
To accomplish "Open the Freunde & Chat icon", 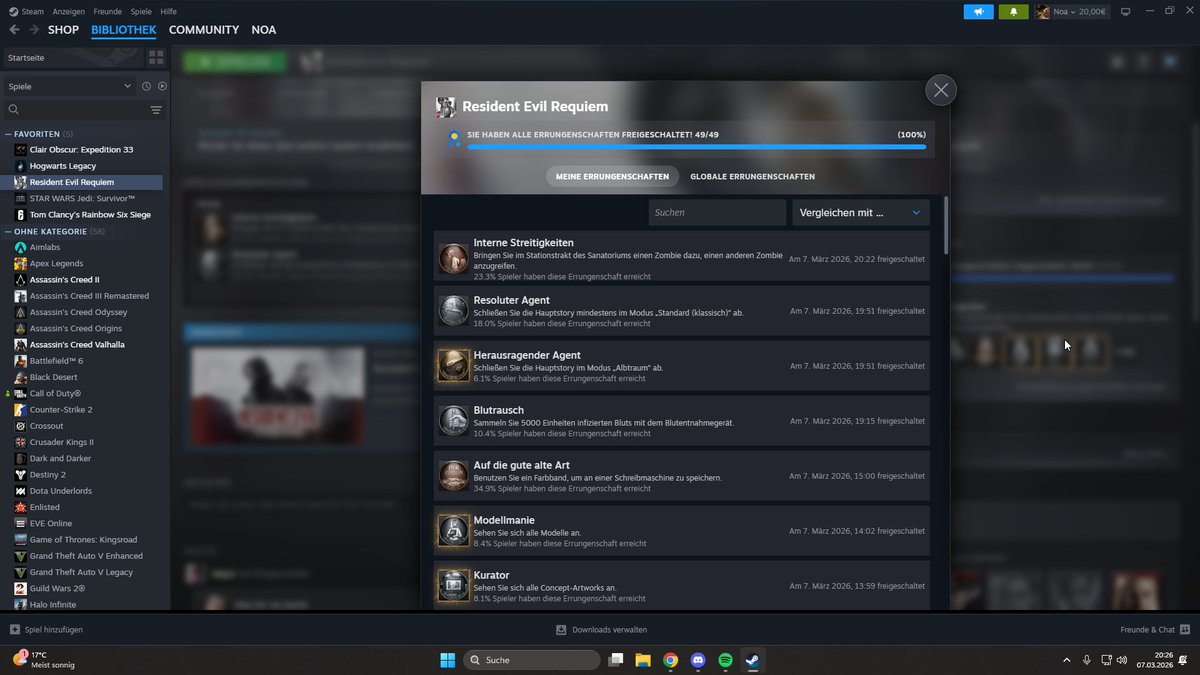I will pos(1185,630).
